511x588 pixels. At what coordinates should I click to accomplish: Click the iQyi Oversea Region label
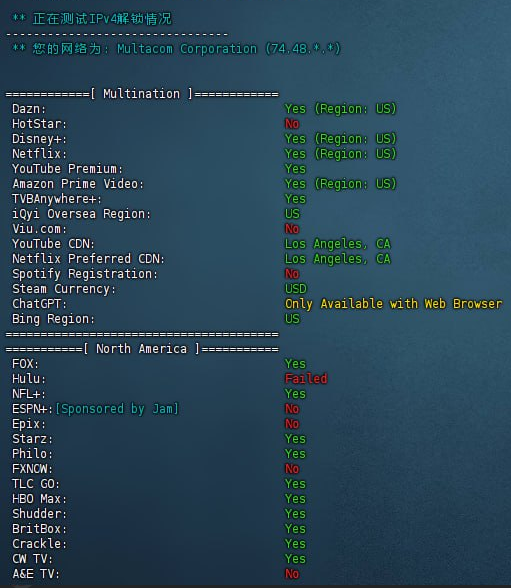[x=81, y=214]
